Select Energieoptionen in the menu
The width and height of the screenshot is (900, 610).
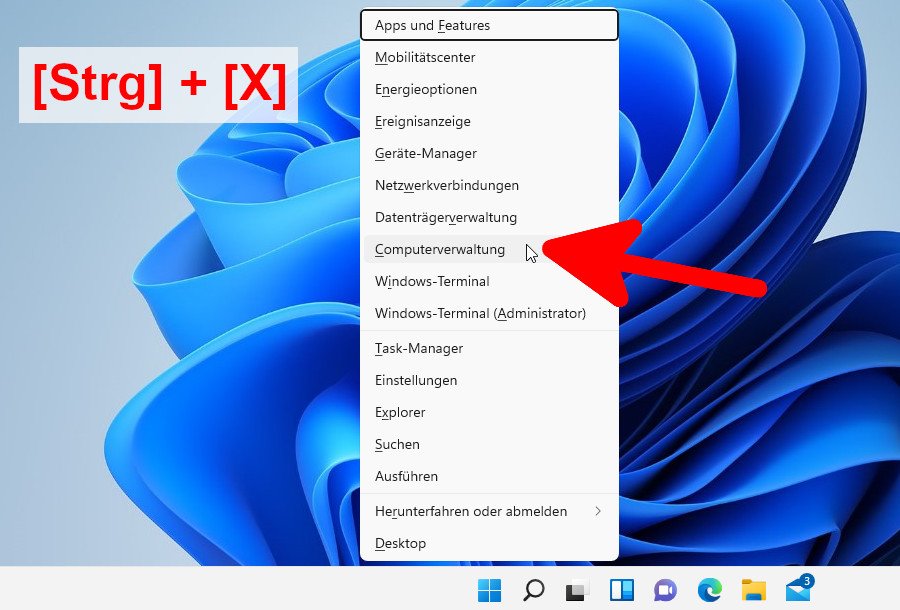click(x=426, y=89)
